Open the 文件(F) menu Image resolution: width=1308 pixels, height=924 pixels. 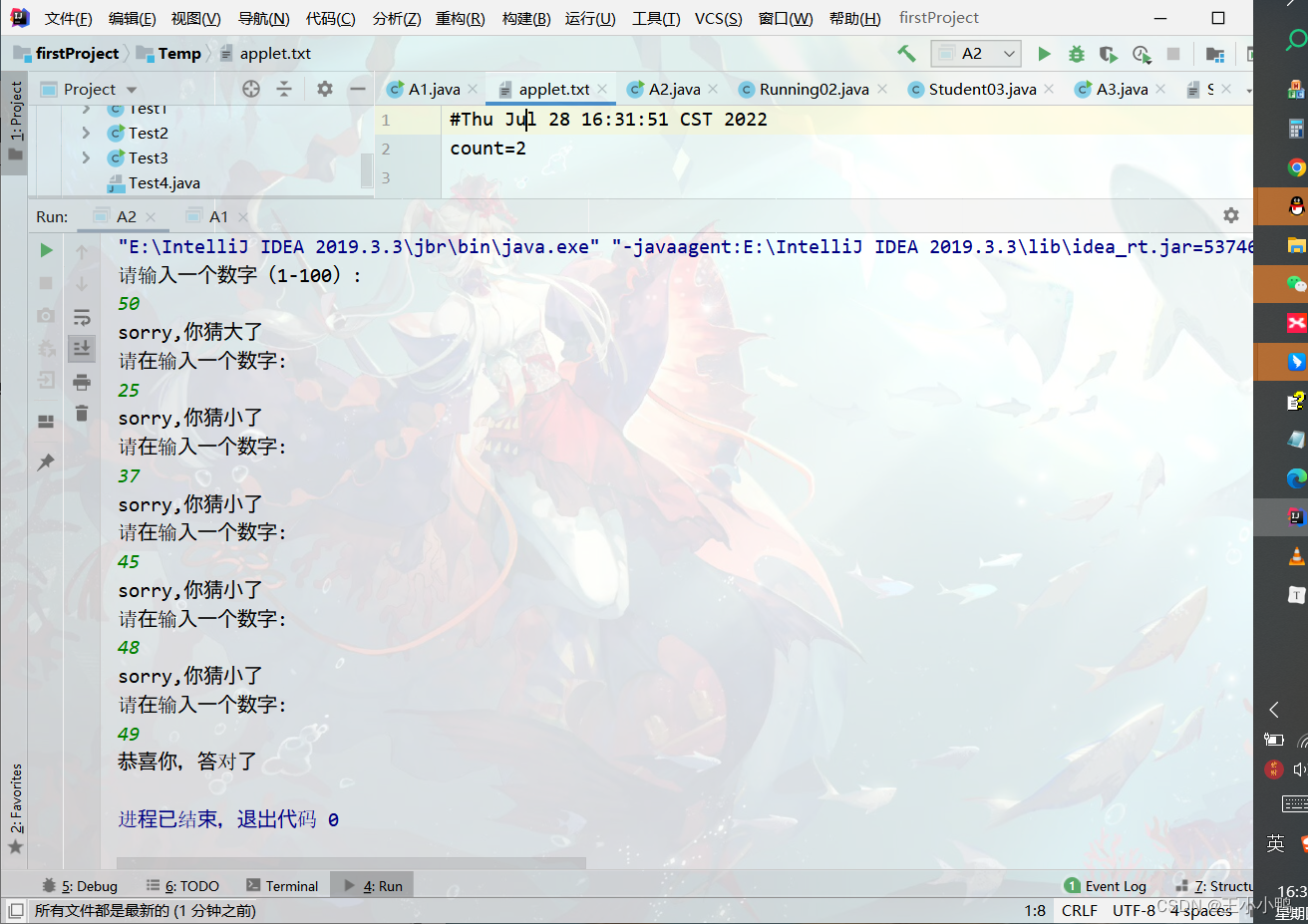(68, 18)
